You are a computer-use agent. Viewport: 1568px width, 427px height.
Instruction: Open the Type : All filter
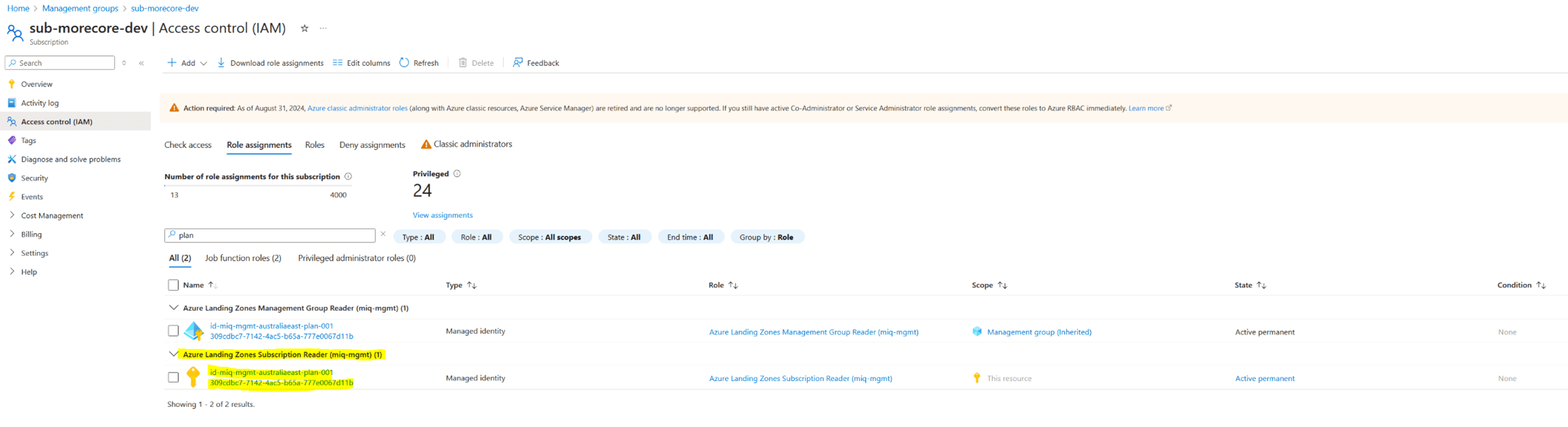point(418,237)
